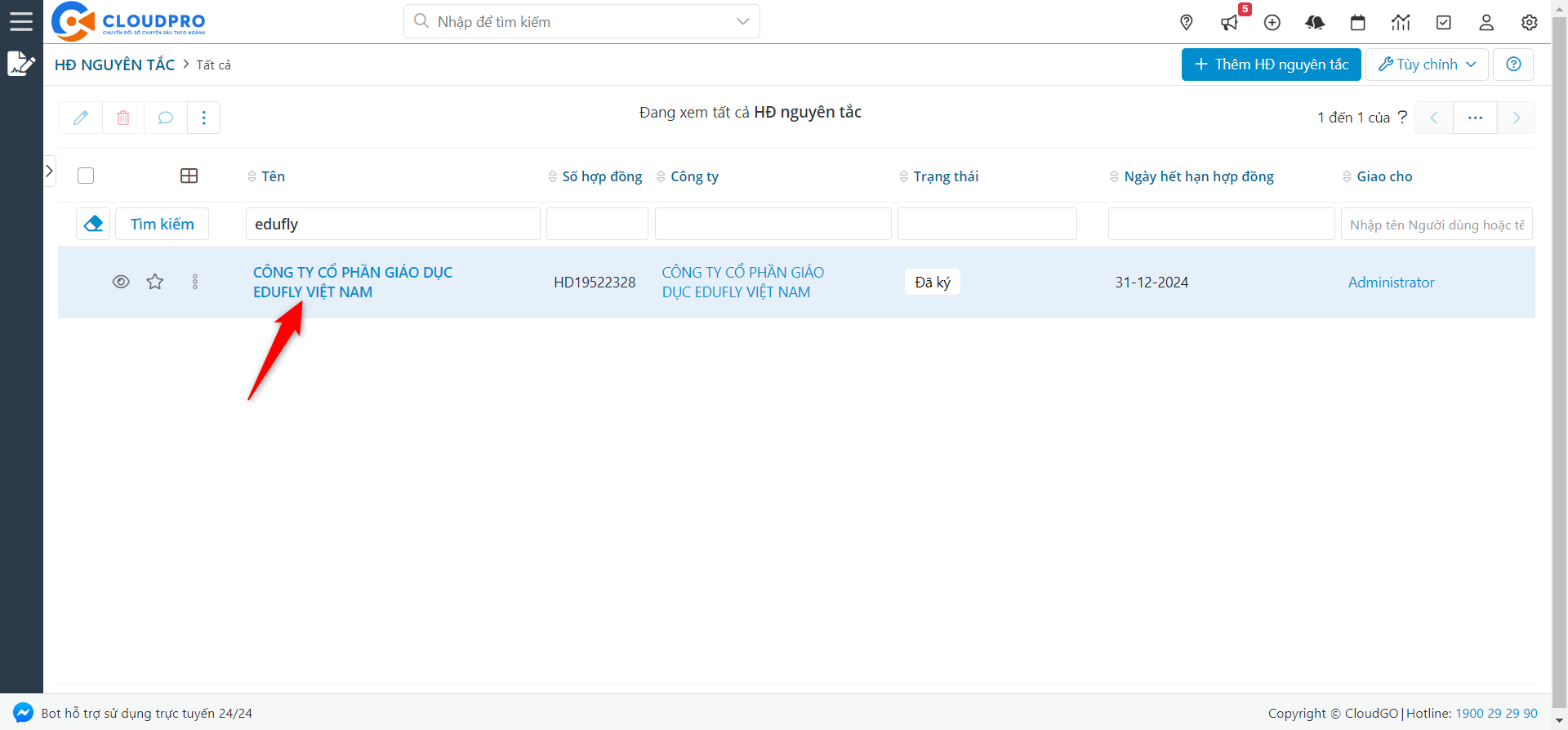This screenshot has width=1568, height=730.
Task: Click the Tất cả breadcrumb filter
Action: 213,65
